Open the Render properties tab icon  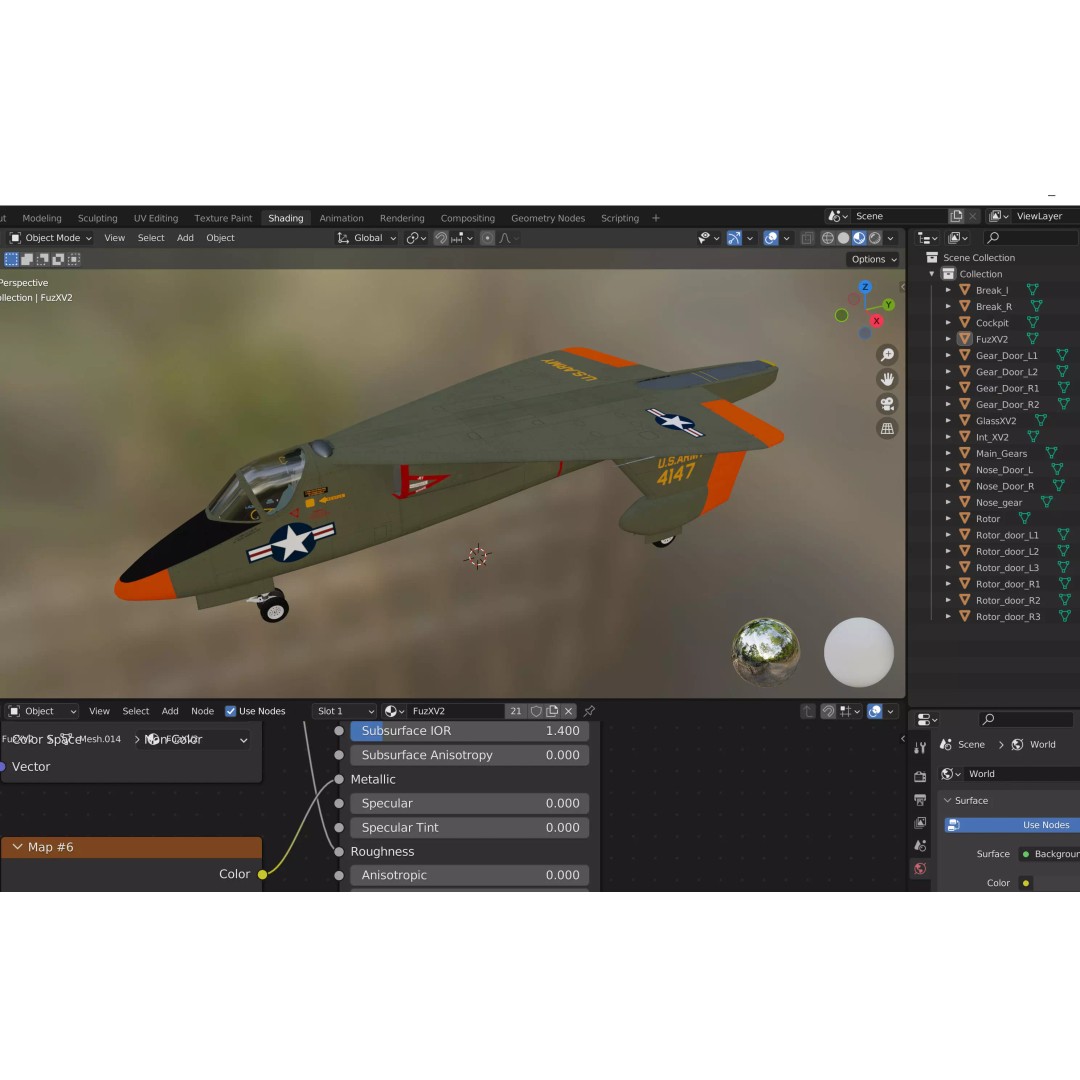(x=920, y=776)
